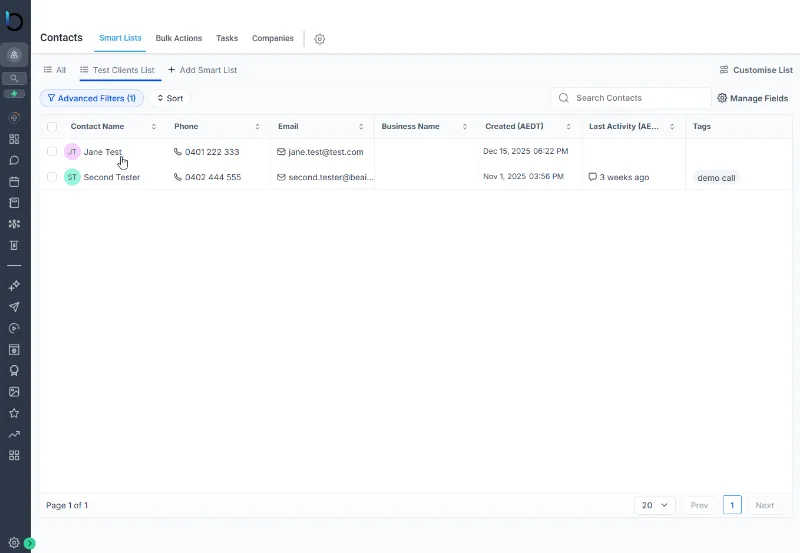Image resolution: width=800 pixels, height=553 pixels.
Task: Open the Reputation star icon in the sidebar
Action: pyautogui.click(x=14, y=413)
